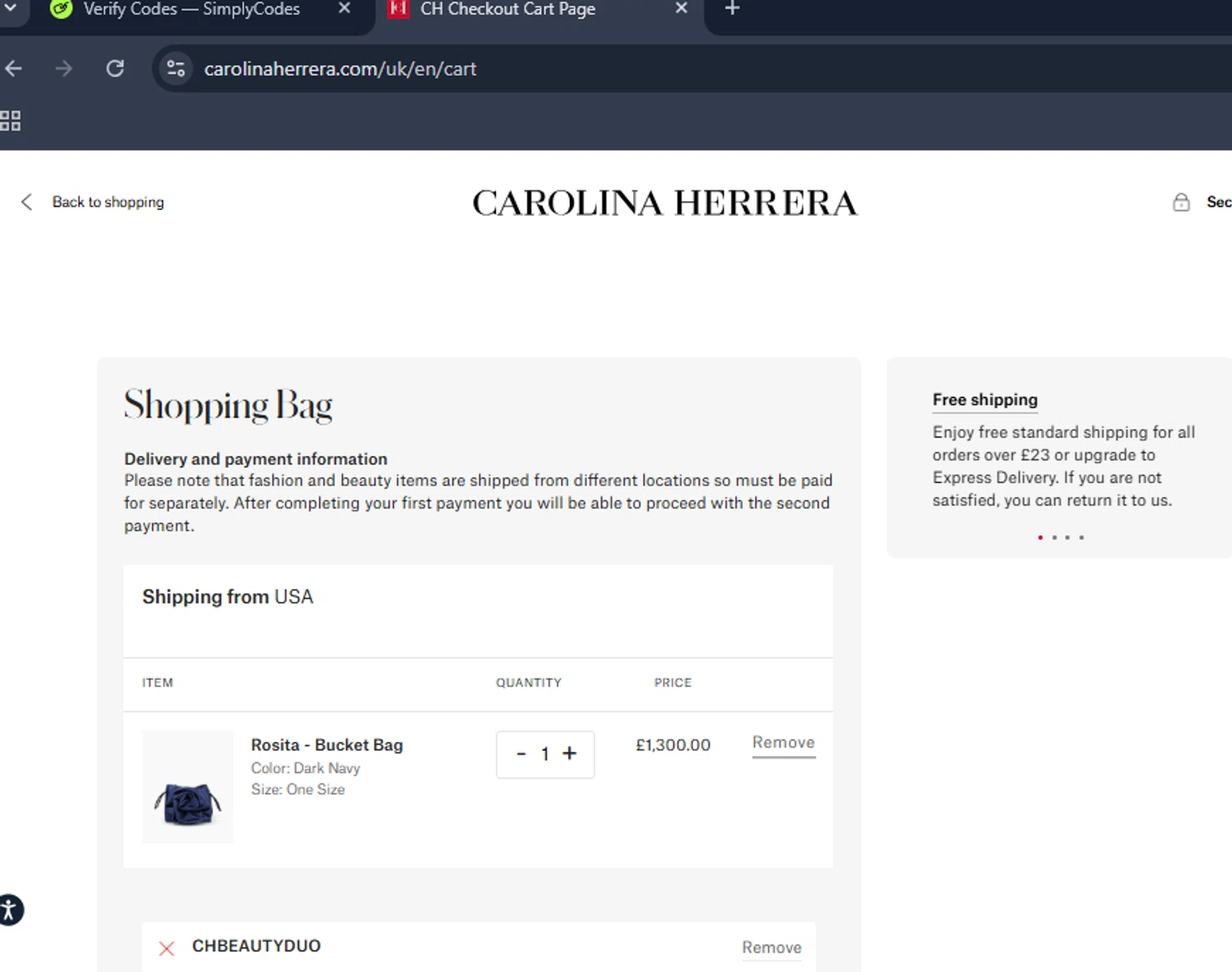Select the first red carousel dot
Screen dimensions: 1232x972
[1041, 538]
